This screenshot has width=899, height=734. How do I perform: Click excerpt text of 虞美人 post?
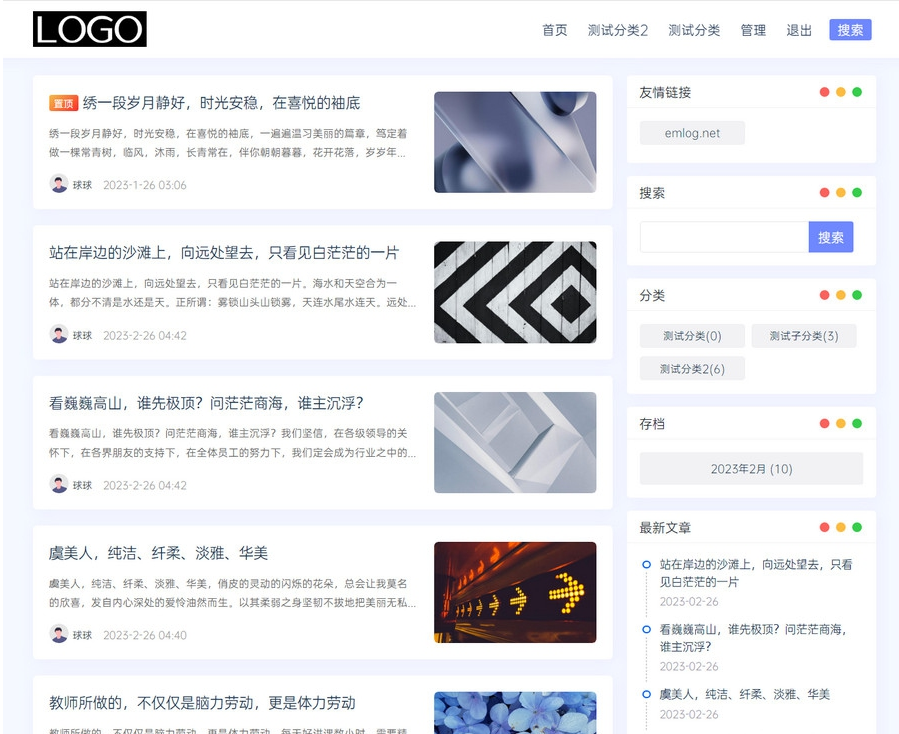point(232,593)
